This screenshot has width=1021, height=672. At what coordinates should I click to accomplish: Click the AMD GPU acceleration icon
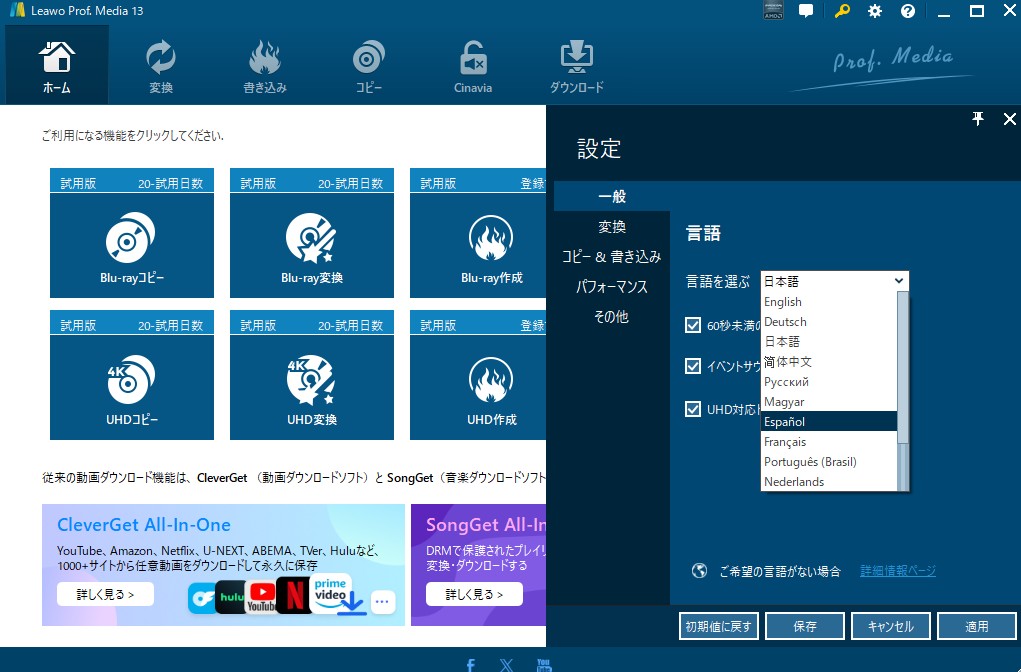click(x=773, y=10)
